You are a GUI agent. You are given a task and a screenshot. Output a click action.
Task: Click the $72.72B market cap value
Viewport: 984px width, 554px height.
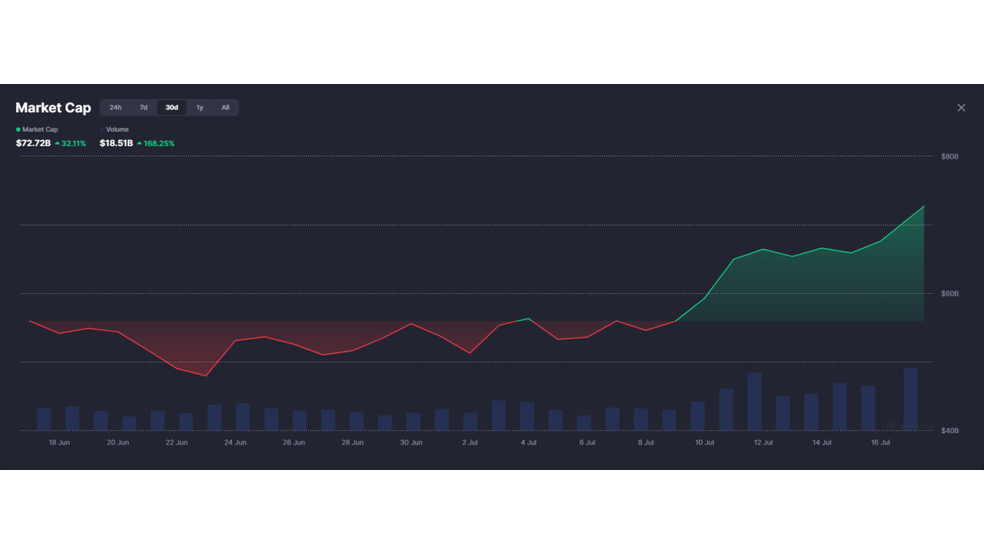click(33, 143)
